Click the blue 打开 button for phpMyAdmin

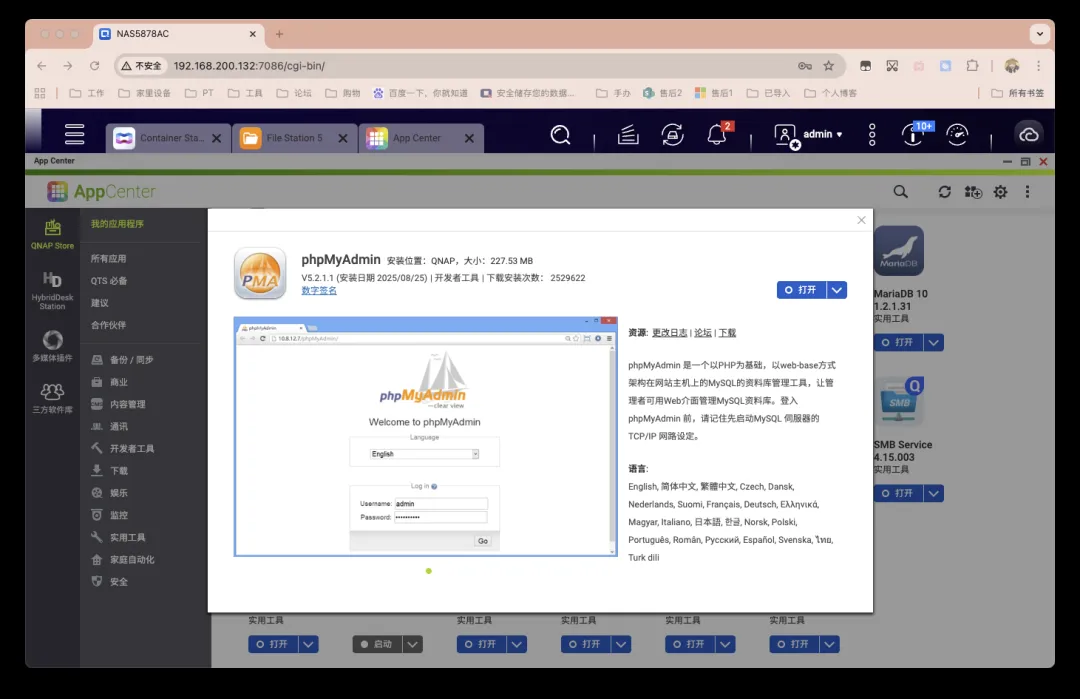point(801,290)
